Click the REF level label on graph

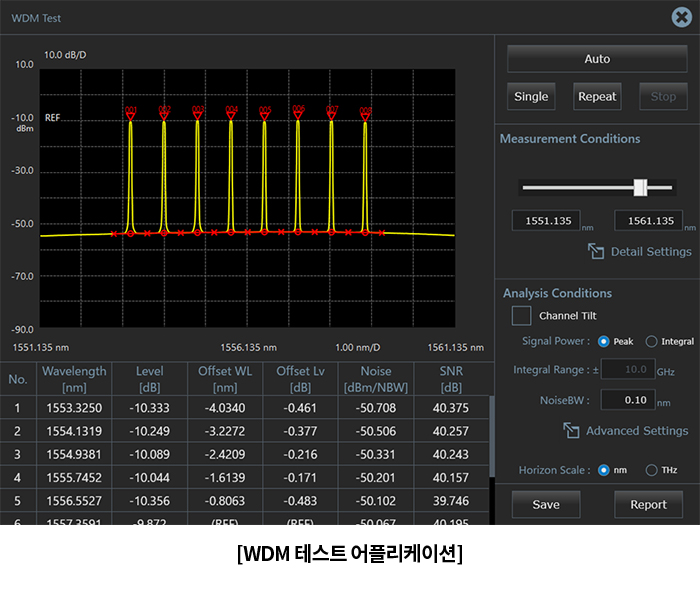tap(52, 117)
